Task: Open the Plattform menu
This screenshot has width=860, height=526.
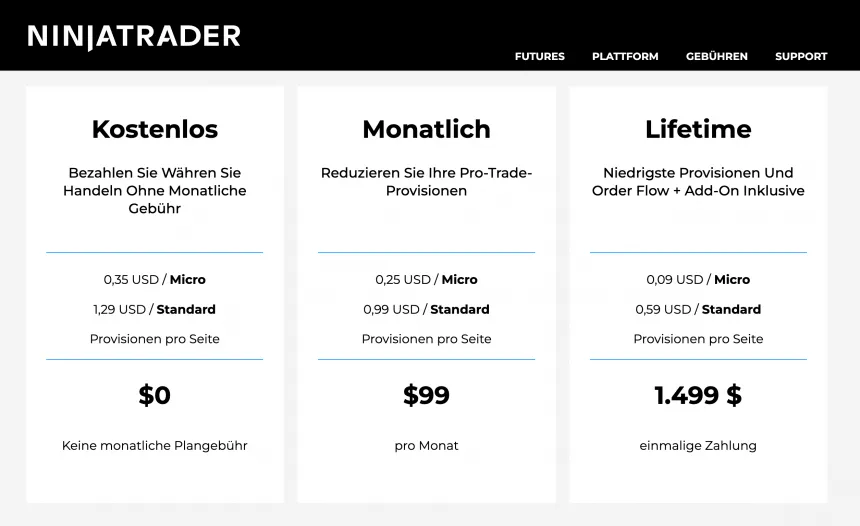Action: pos(625,56)
